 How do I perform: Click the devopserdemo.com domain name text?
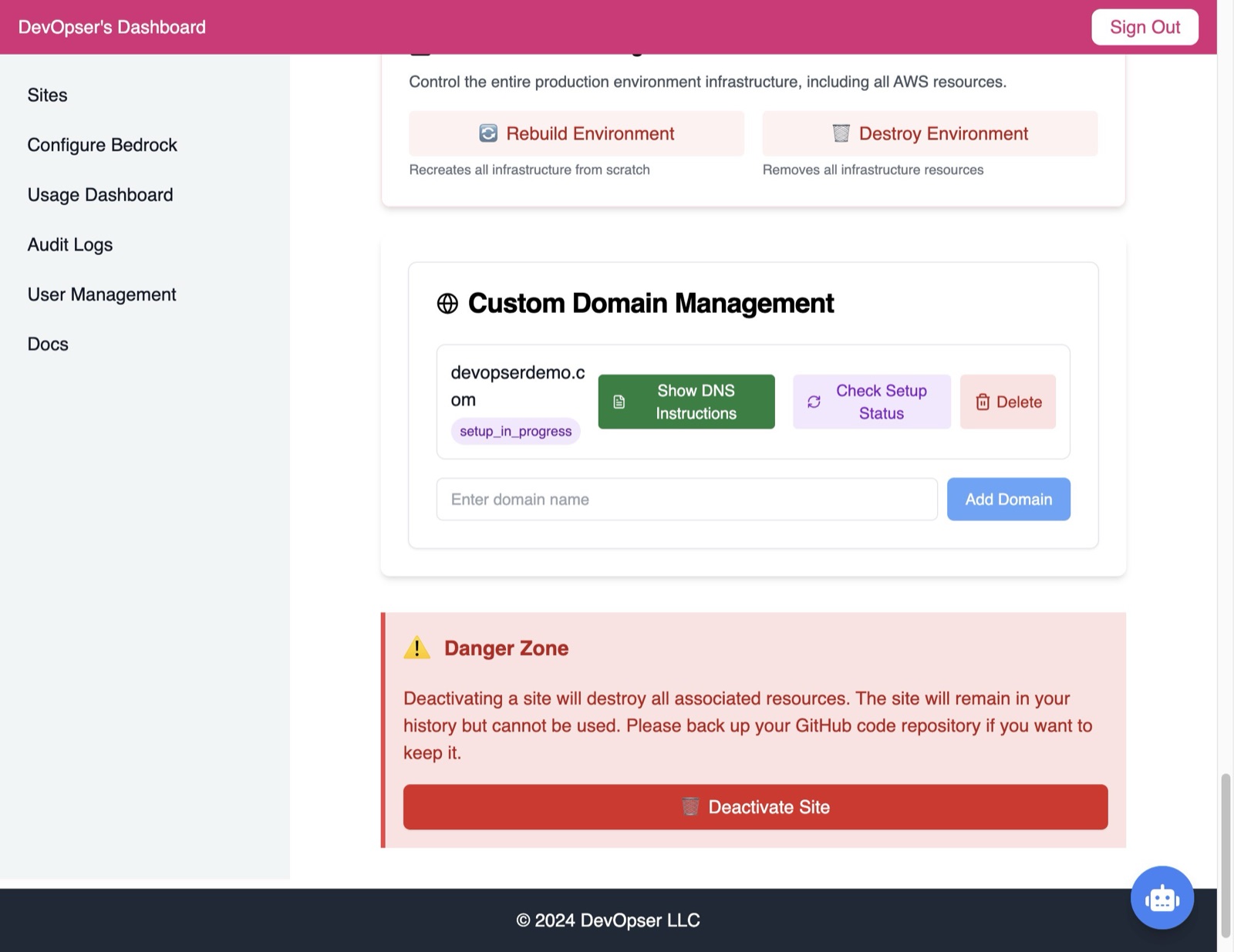[x=518, y=386]
